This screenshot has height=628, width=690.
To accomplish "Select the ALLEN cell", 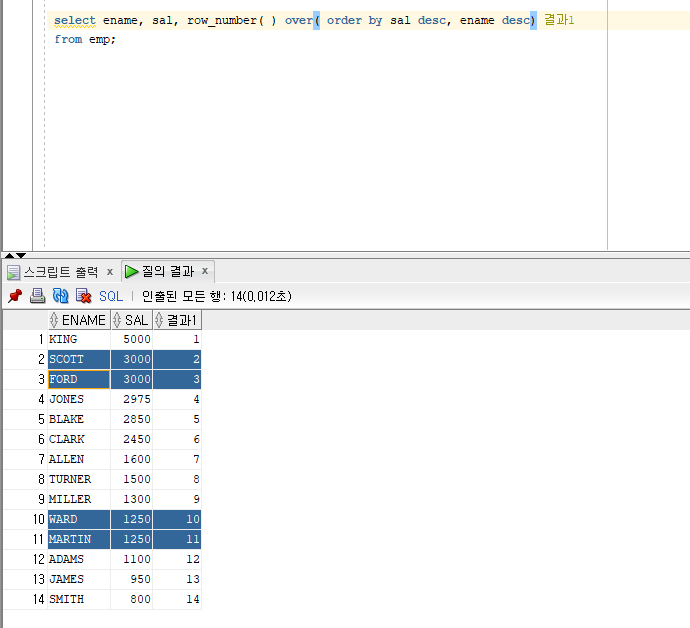I will click(79, 459).
